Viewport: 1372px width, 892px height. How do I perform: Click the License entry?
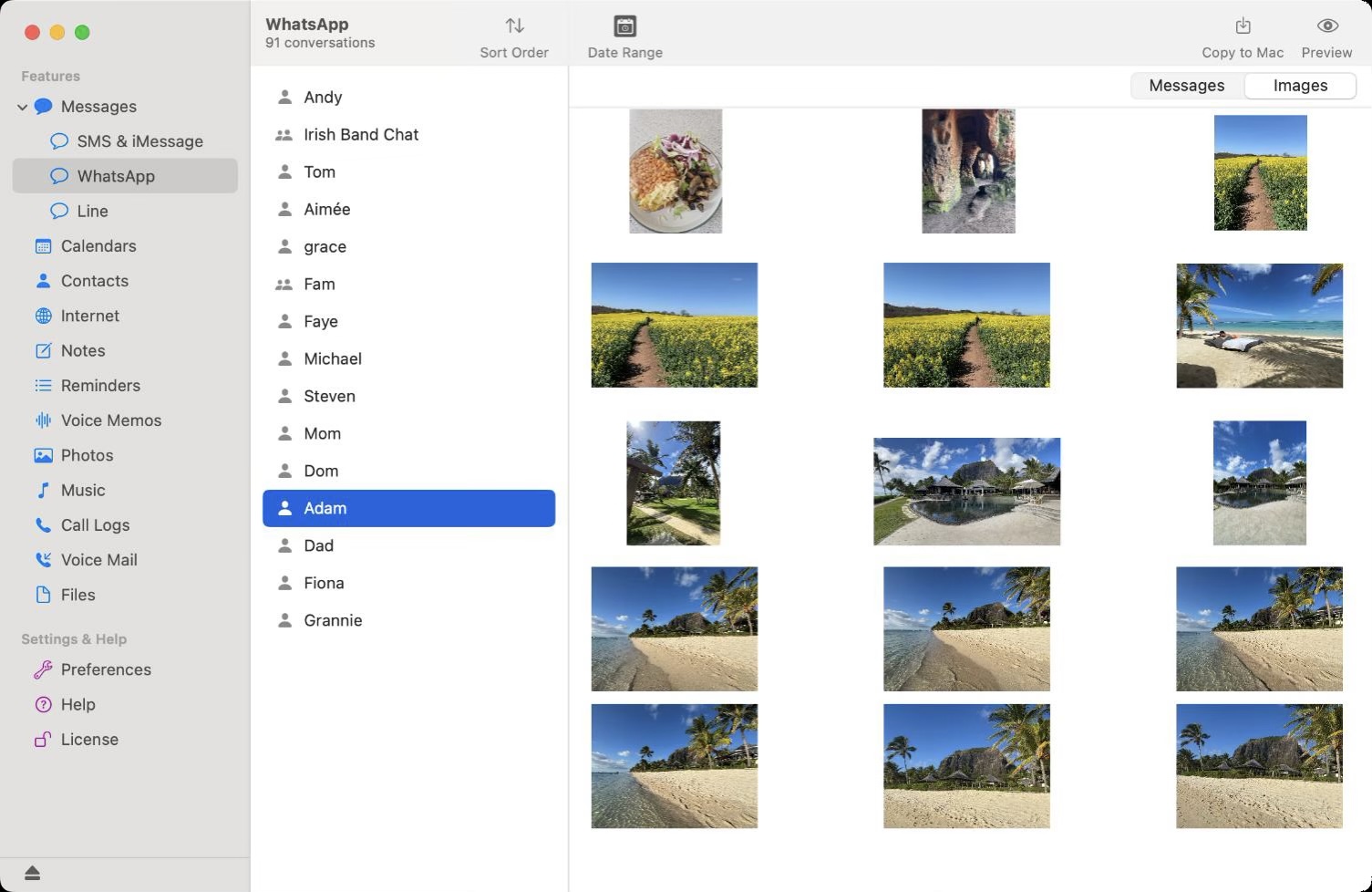(88, 740)
